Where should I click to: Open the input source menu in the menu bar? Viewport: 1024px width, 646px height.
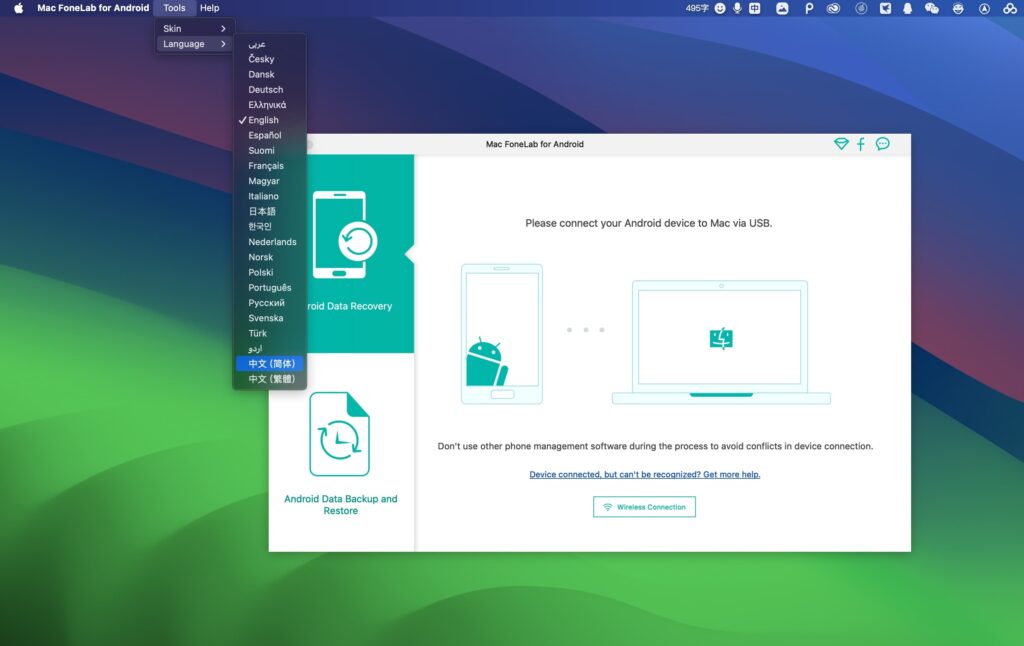click(x=757, y=8)
